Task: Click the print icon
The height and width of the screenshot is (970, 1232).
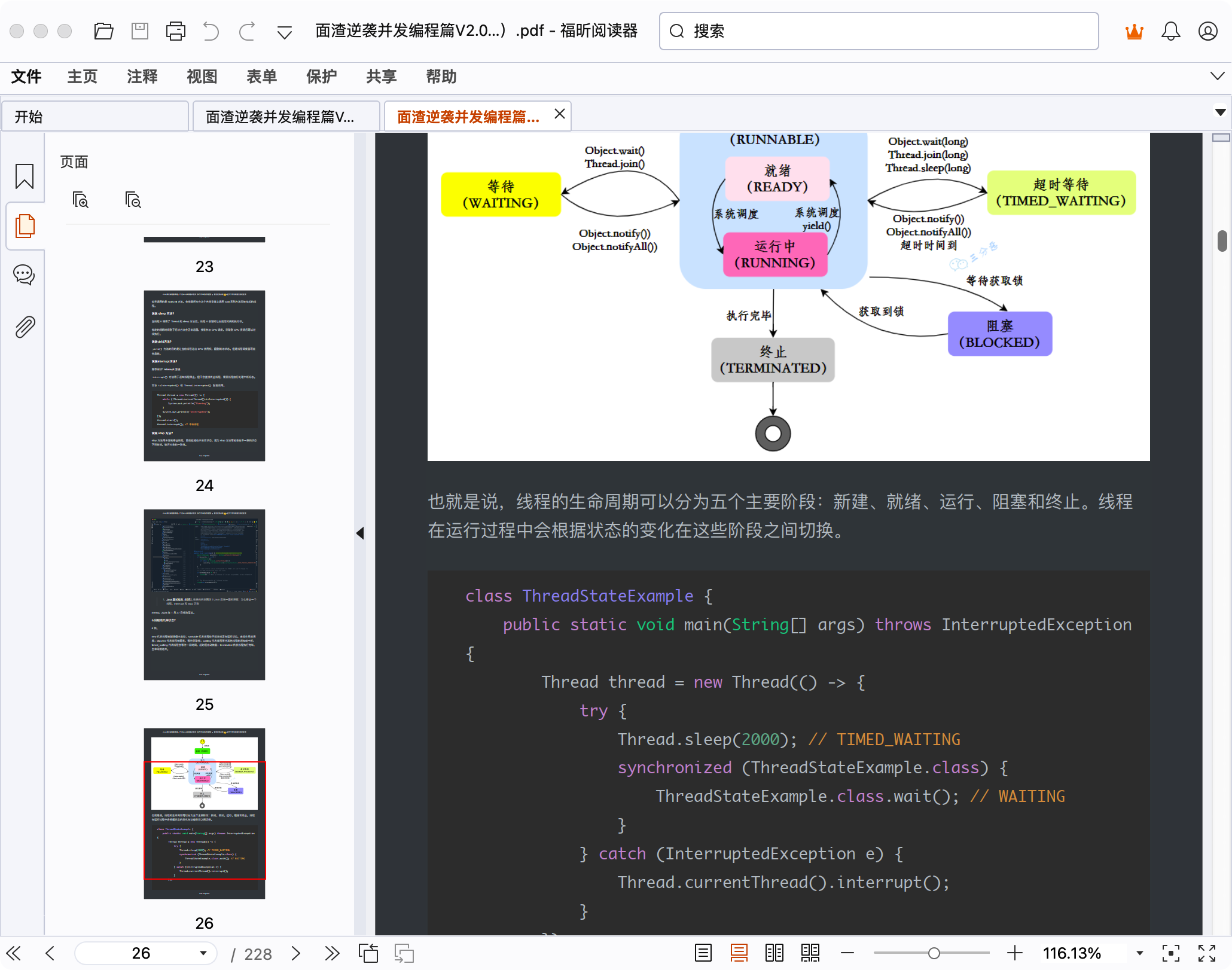Action: tap(175, 30)
